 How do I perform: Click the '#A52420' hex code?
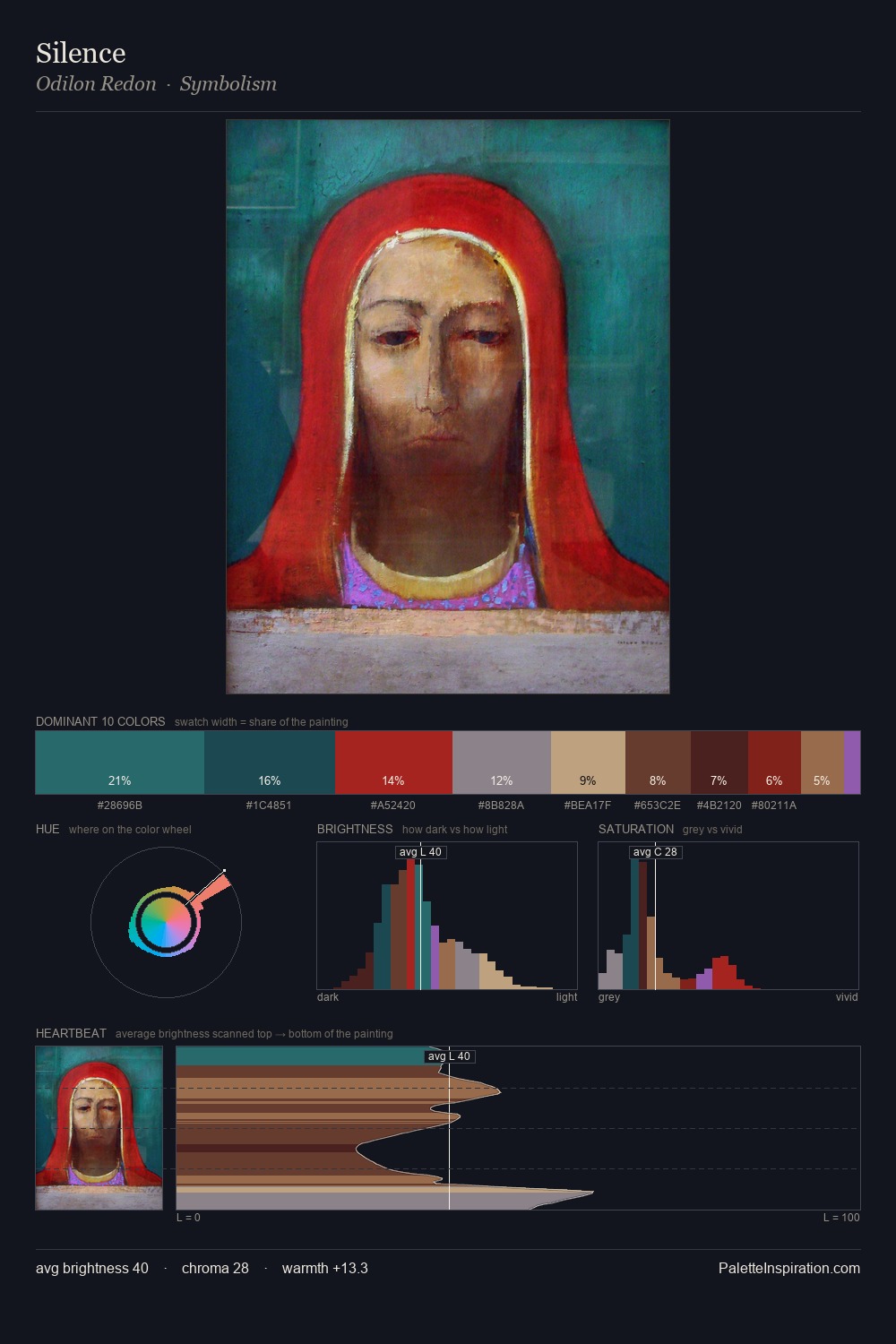(x=393, y=806)
